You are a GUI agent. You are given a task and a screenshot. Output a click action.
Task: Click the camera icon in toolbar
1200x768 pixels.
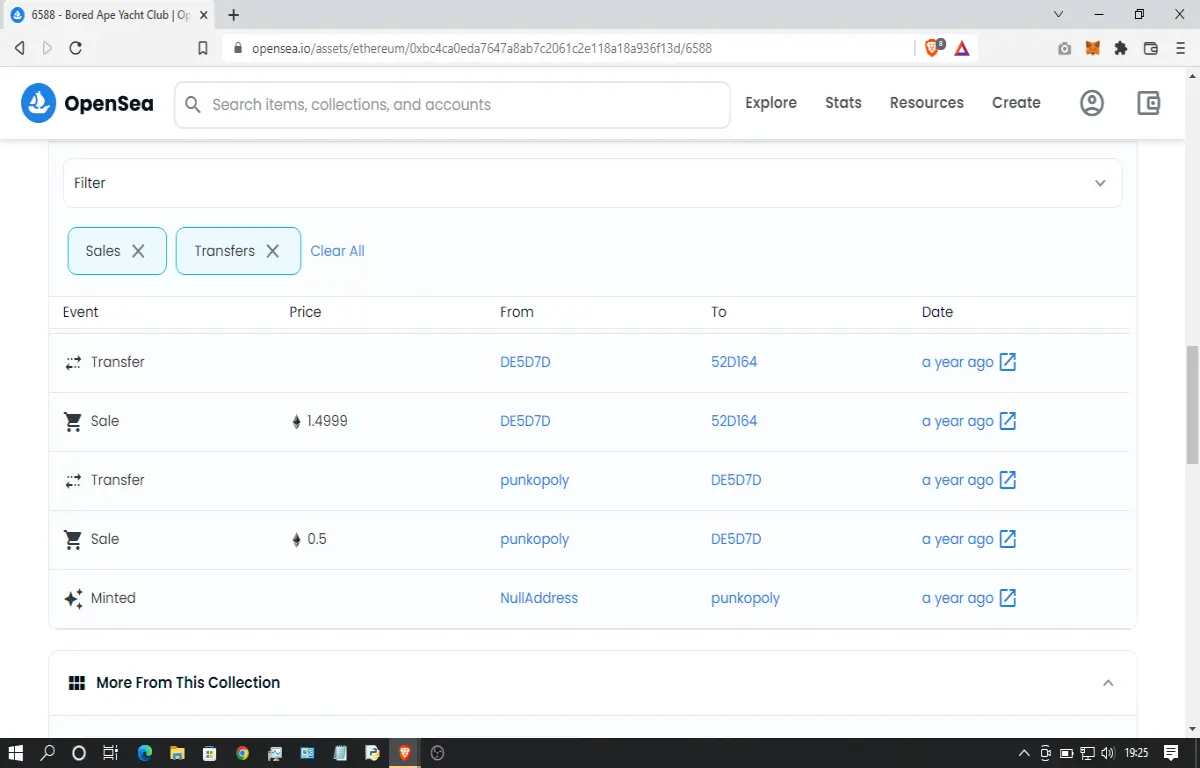coord(1065,48)
